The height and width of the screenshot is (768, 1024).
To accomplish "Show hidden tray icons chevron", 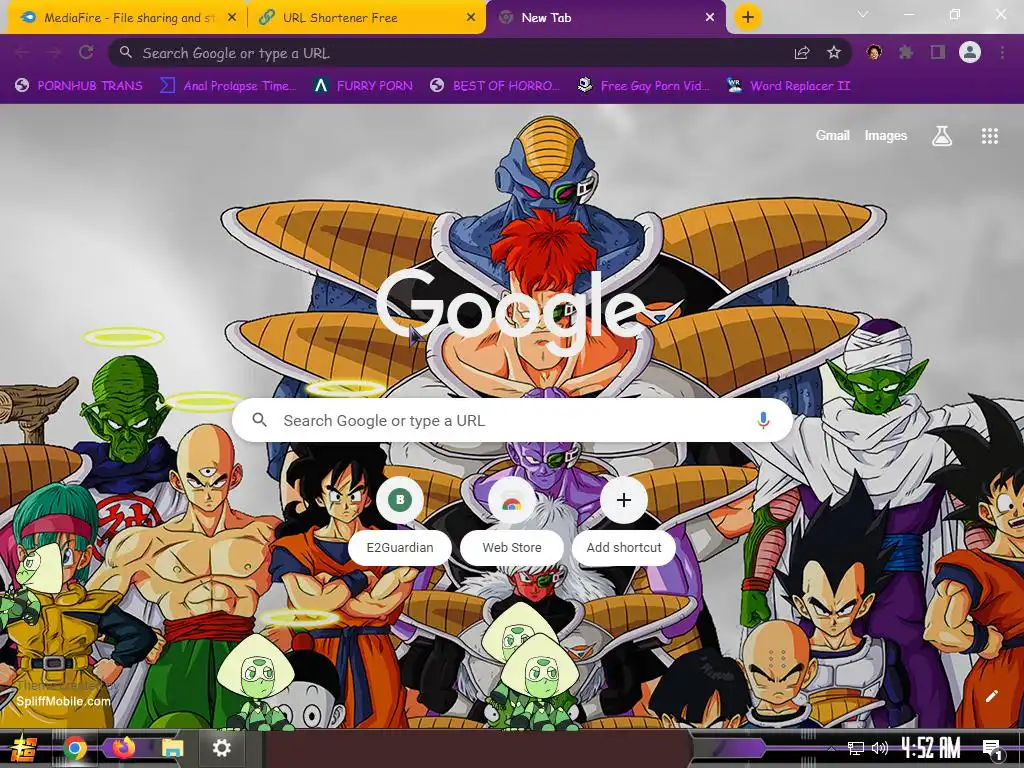I will click(831, 748).
